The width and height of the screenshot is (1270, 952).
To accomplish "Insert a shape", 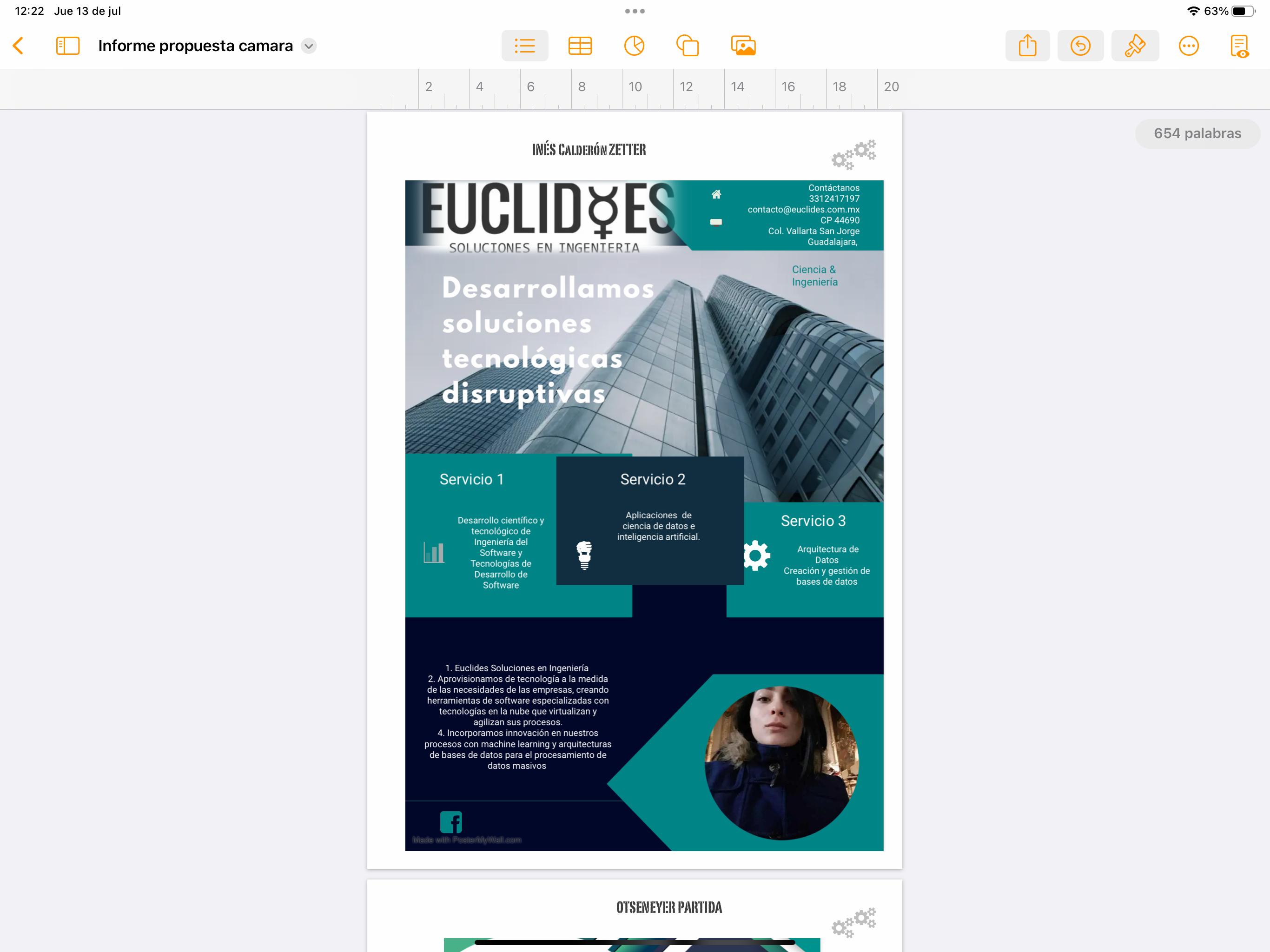I will pos(687,46).
